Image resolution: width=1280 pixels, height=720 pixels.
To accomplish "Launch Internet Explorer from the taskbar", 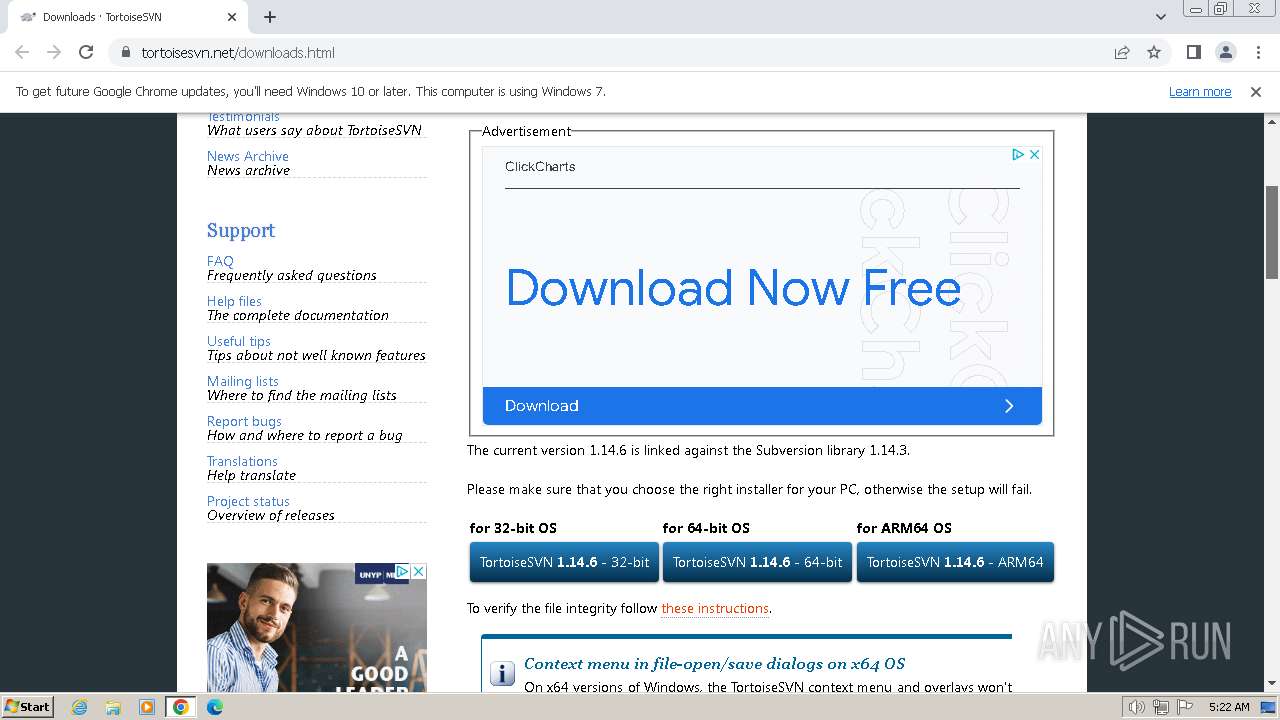I will [x=79, y=707].
